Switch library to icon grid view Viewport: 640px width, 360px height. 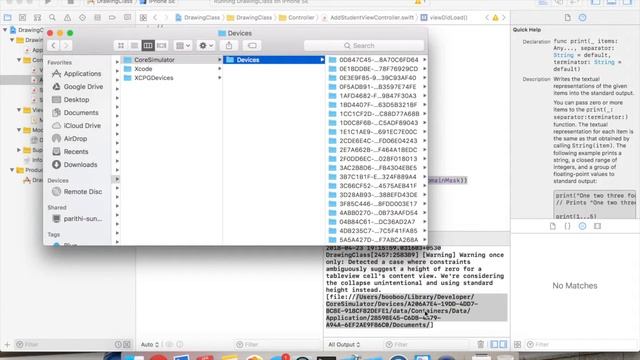(517, 344)
